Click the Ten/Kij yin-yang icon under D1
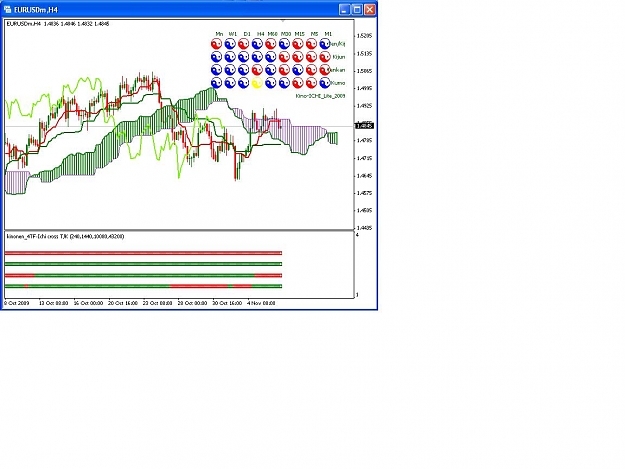Viewport: 625px width, 469px height. (x=244, y=44)
